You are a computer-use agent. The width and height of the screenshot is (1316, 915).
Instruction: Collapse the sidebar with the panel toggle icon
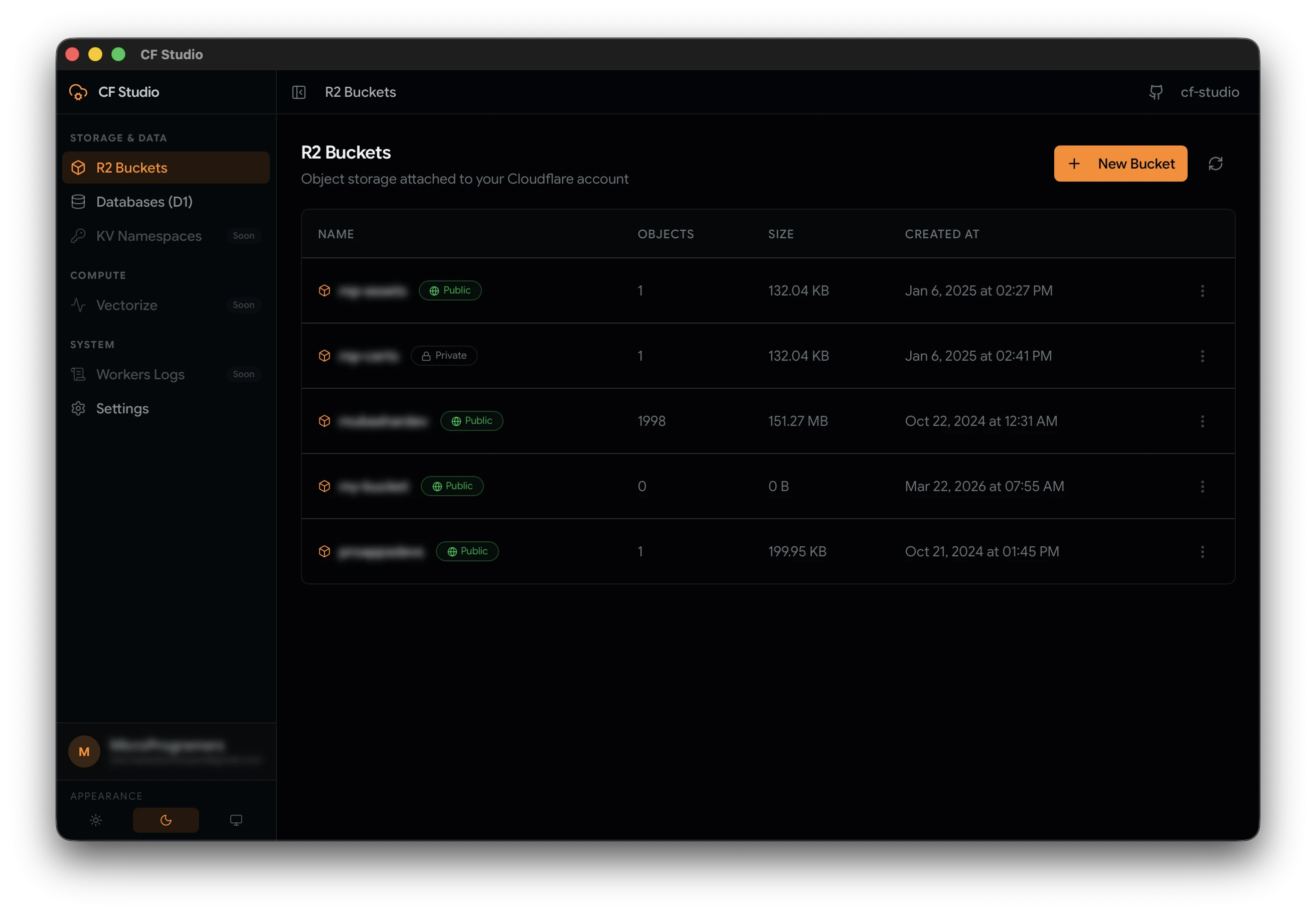[298, 92]
